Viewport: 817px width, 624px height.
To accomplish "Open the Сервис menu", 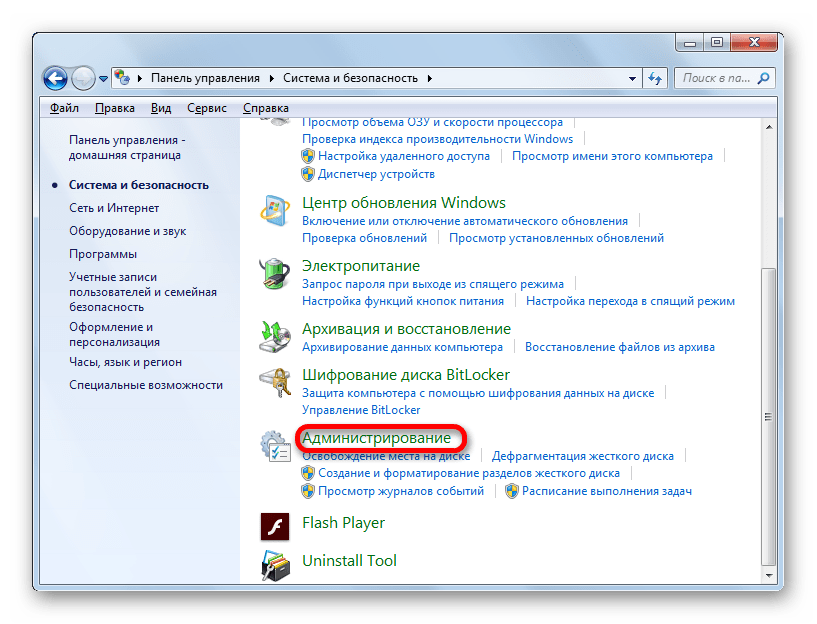I will [x=207, y=108].
